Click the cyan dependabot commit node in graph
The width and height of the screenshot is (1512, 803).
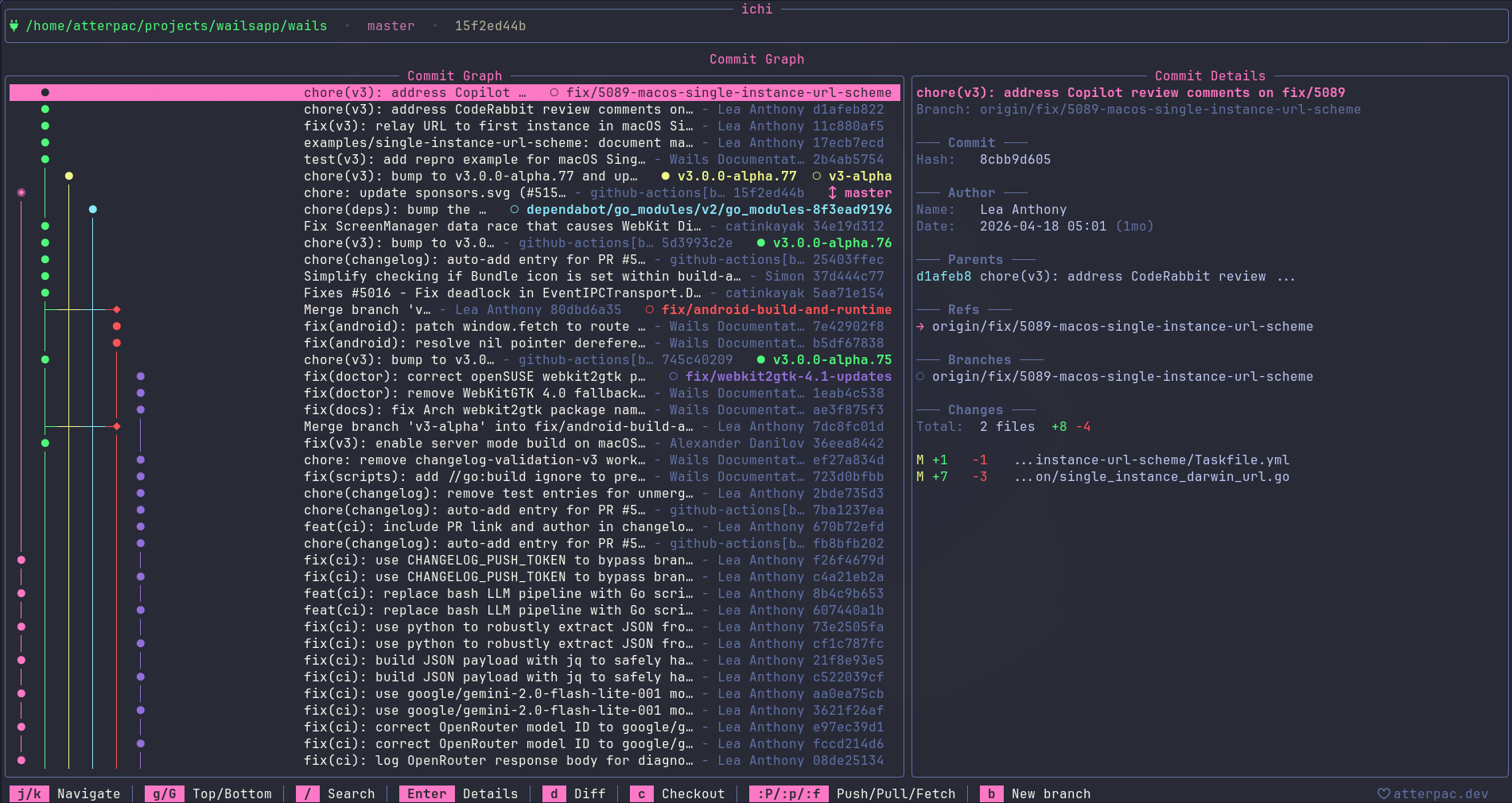point(93,209)
